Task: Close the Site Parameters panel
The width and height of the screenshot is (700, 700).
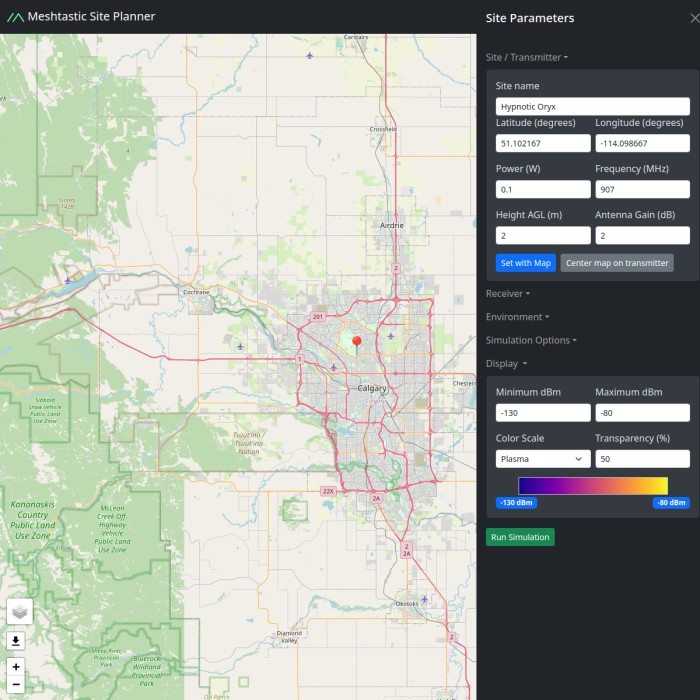Action: 694,18
